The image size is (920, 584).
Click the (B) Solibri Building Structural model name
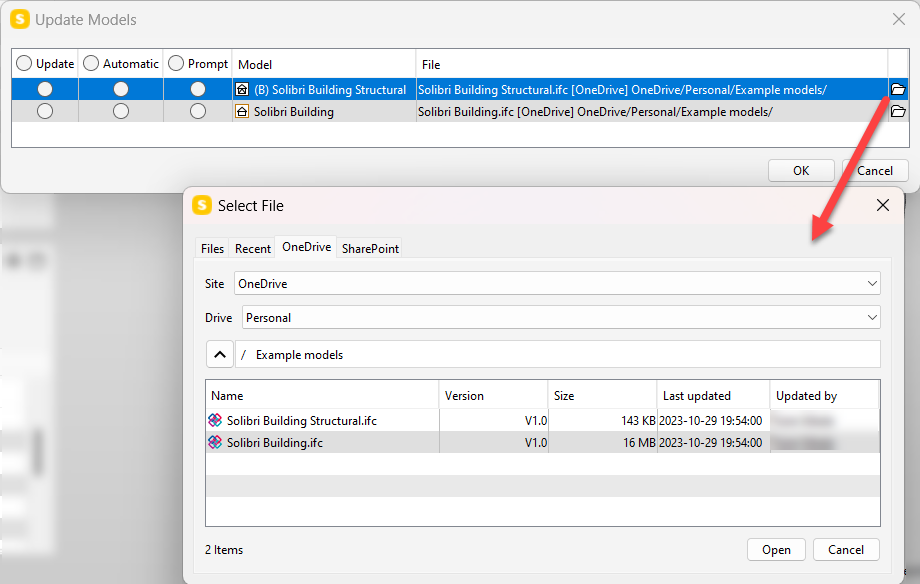tap(330, 90)
